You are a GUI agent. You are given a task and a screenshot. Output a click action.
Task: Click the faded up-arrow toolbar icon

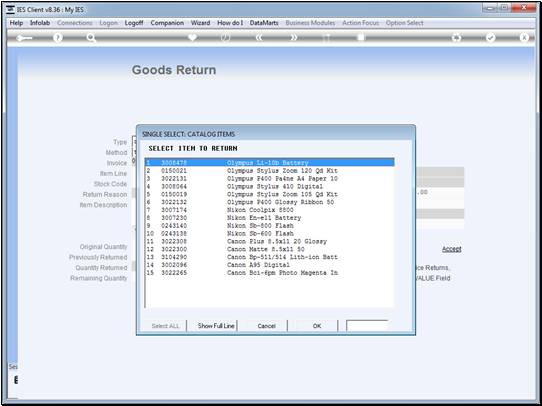[x=326, y=38]
